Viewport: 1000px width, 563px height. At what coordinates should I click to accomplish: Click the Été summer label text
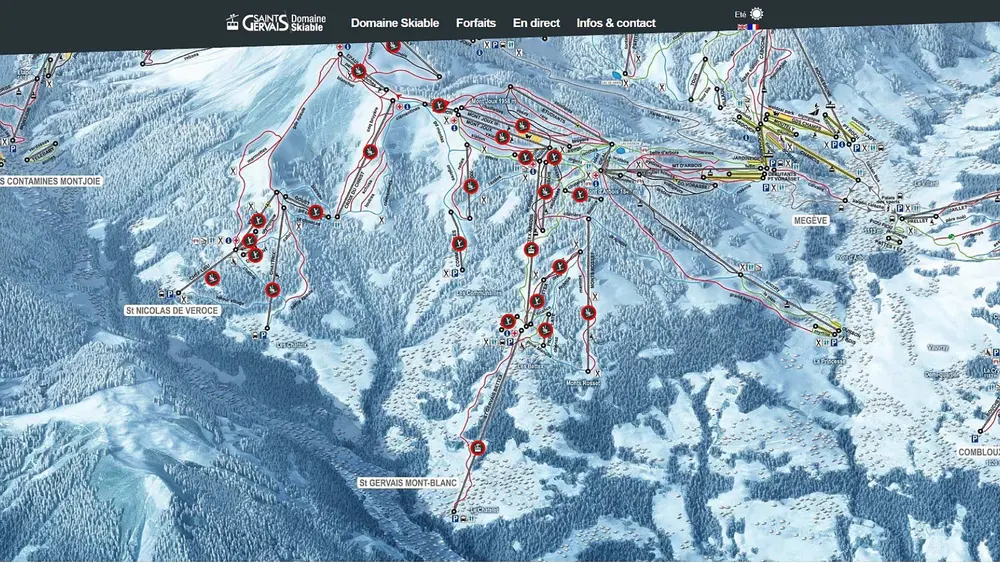(740, 14)
